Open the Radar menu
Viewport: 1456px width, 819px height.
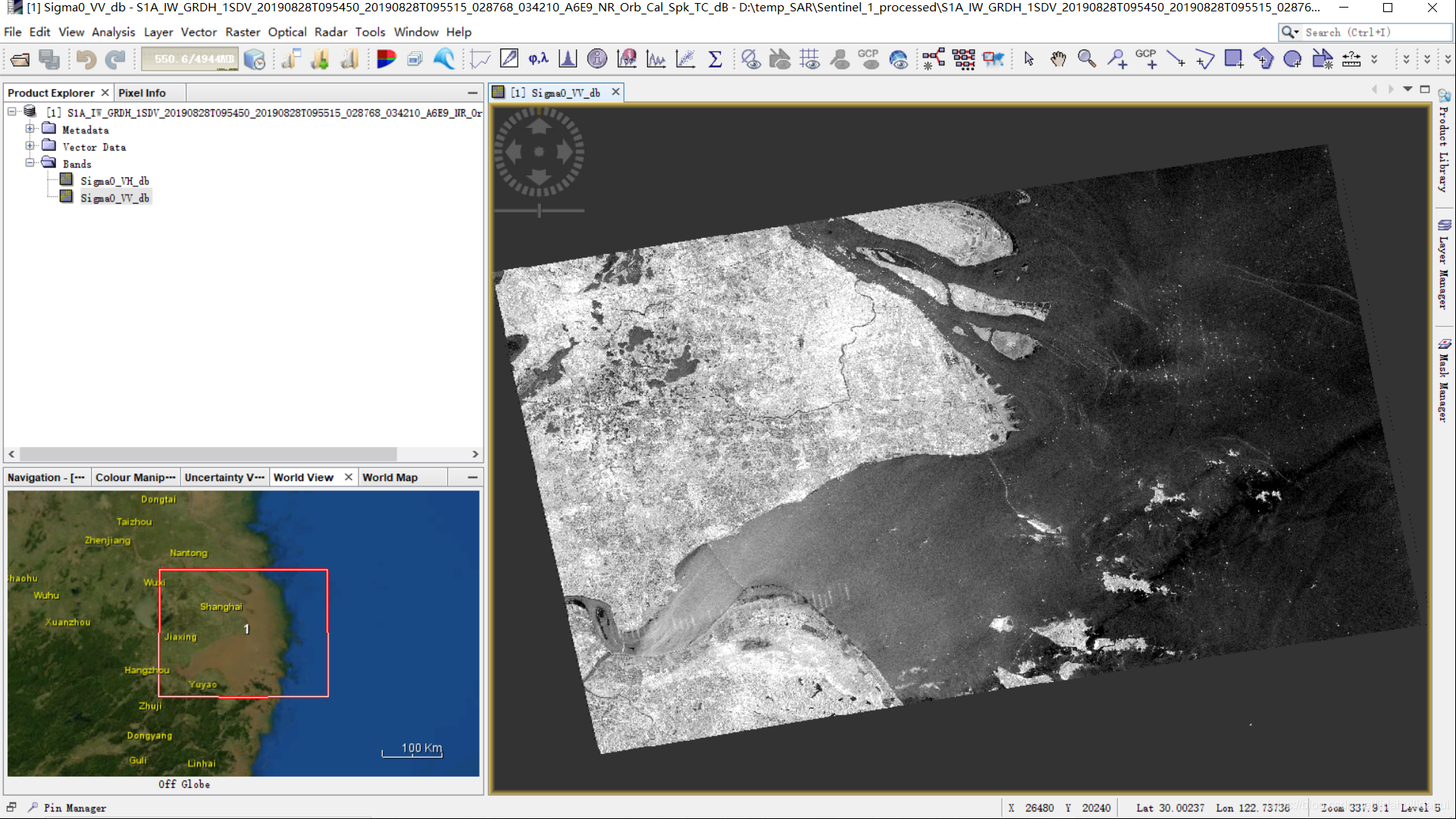pos(331,31)
